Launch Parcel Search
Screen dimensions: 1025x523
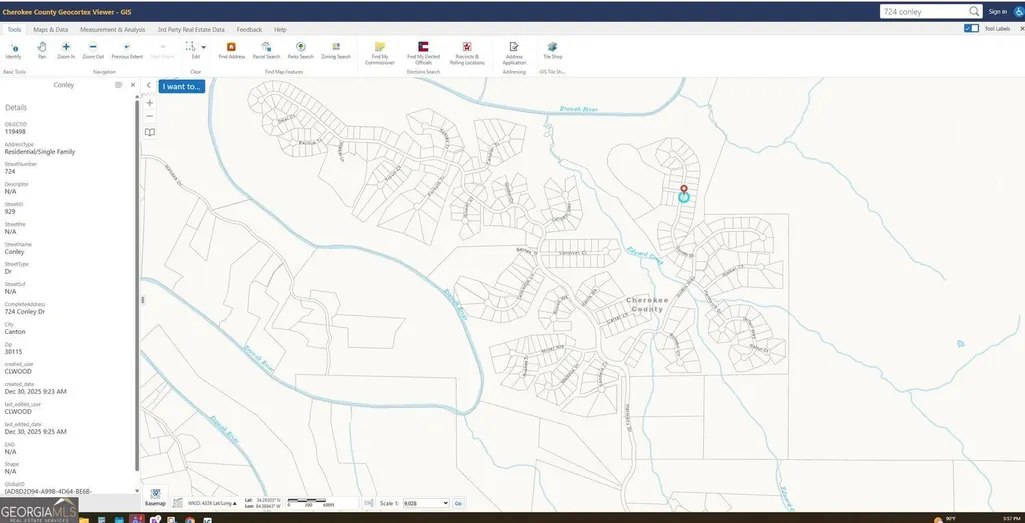coord(266,50)
